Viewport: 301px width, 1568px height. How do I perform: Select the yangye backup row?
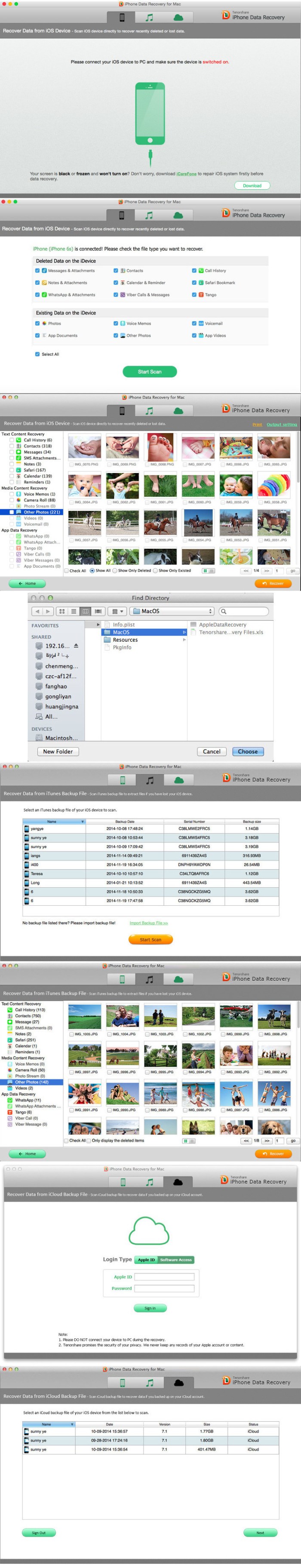point(151,828)
